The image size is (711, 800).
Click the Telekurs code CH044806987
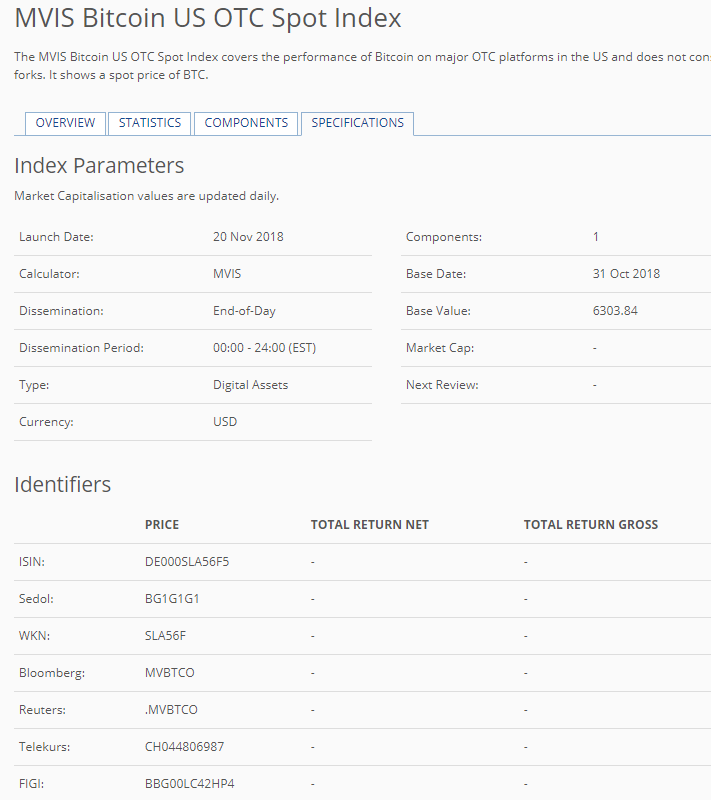pyautogui.click(x=184, y=746)
